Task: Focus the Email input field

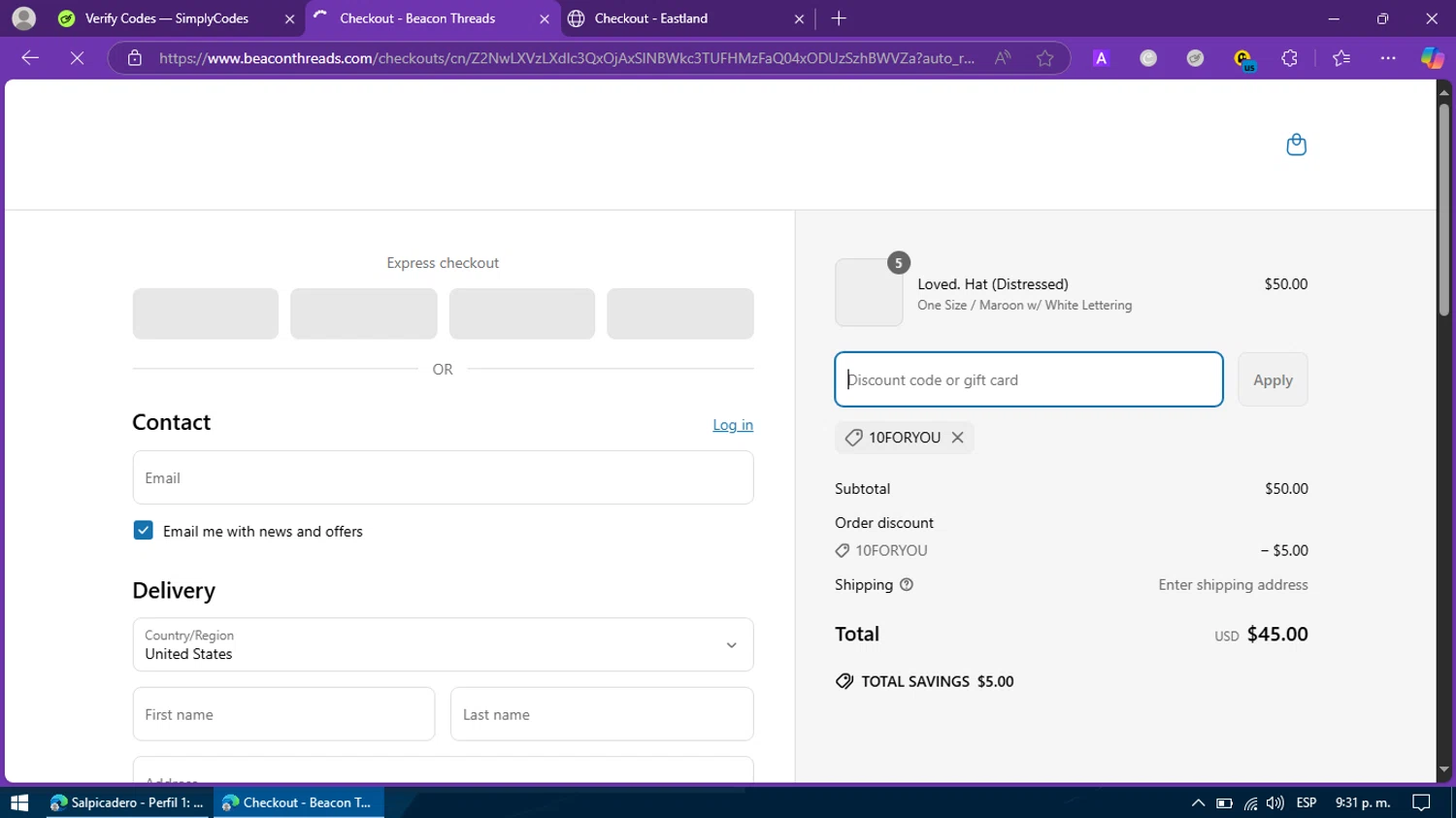Action: pyautogui.click(x=443, y=477)
